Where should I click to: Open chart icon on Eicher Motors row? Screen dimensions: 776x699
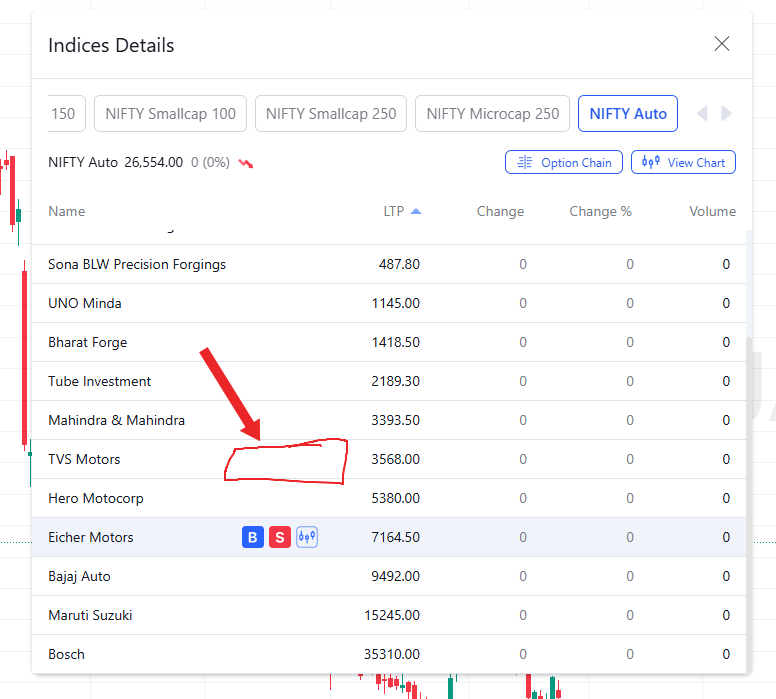point(307,538)
